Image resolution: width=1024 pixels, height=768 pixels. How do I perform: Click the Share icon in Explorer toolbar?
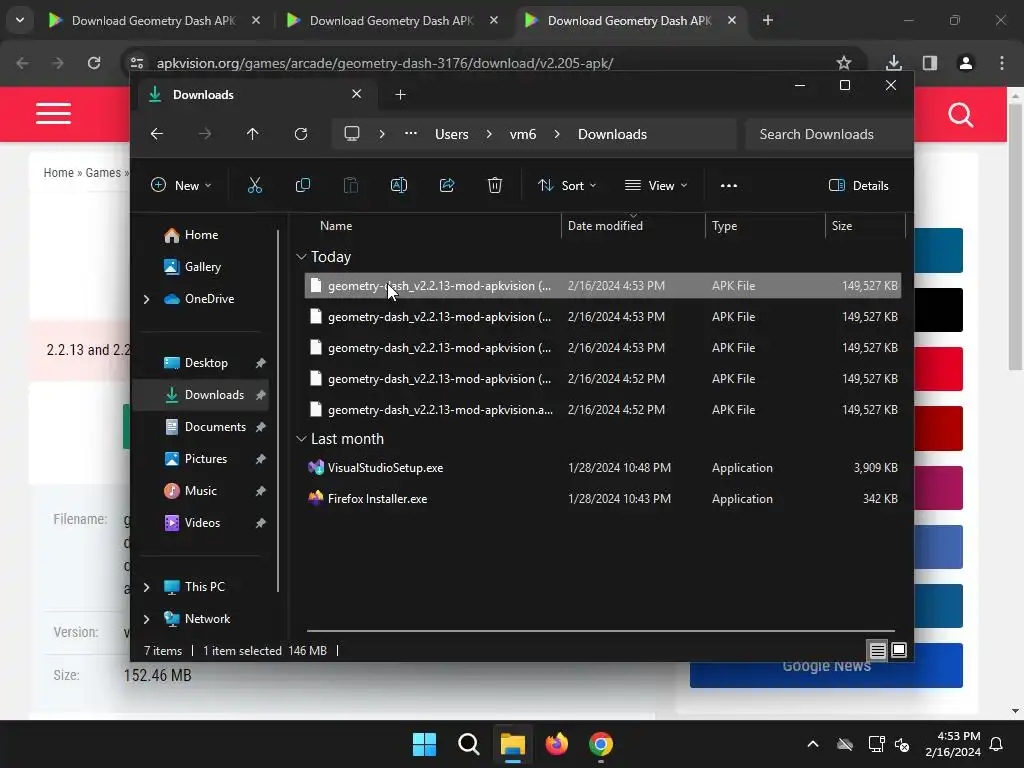(x=447, y=185)
